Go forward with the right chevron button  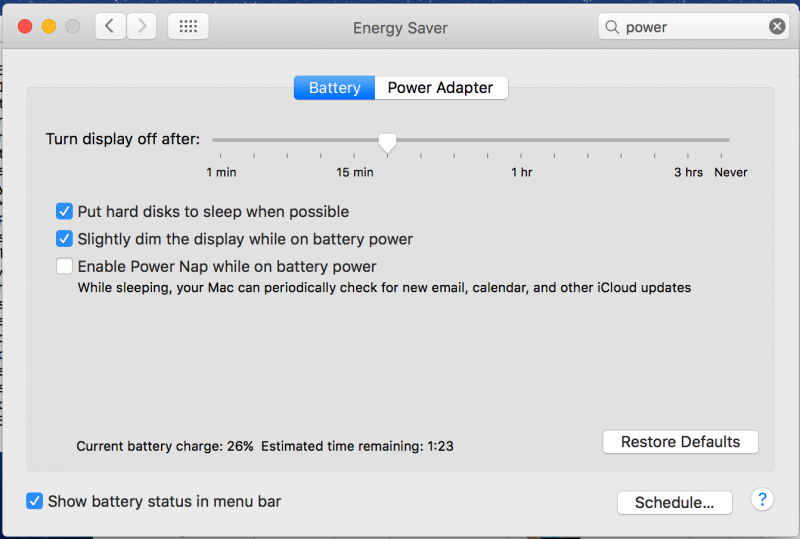[x=141, y=26]
